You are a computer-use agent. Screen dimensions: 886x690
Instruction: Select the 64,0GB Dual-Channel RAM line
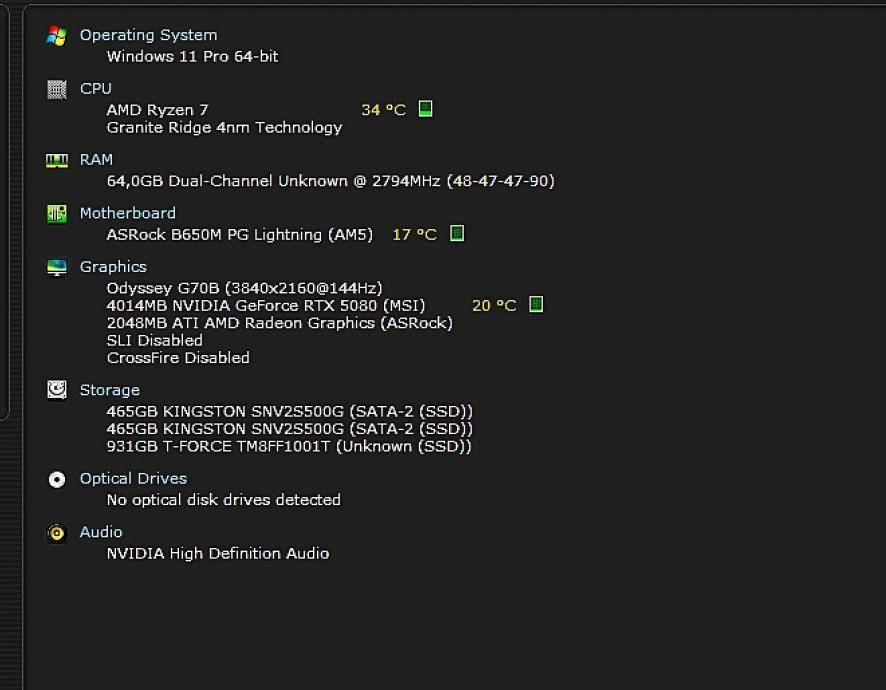tap(331, 181)
